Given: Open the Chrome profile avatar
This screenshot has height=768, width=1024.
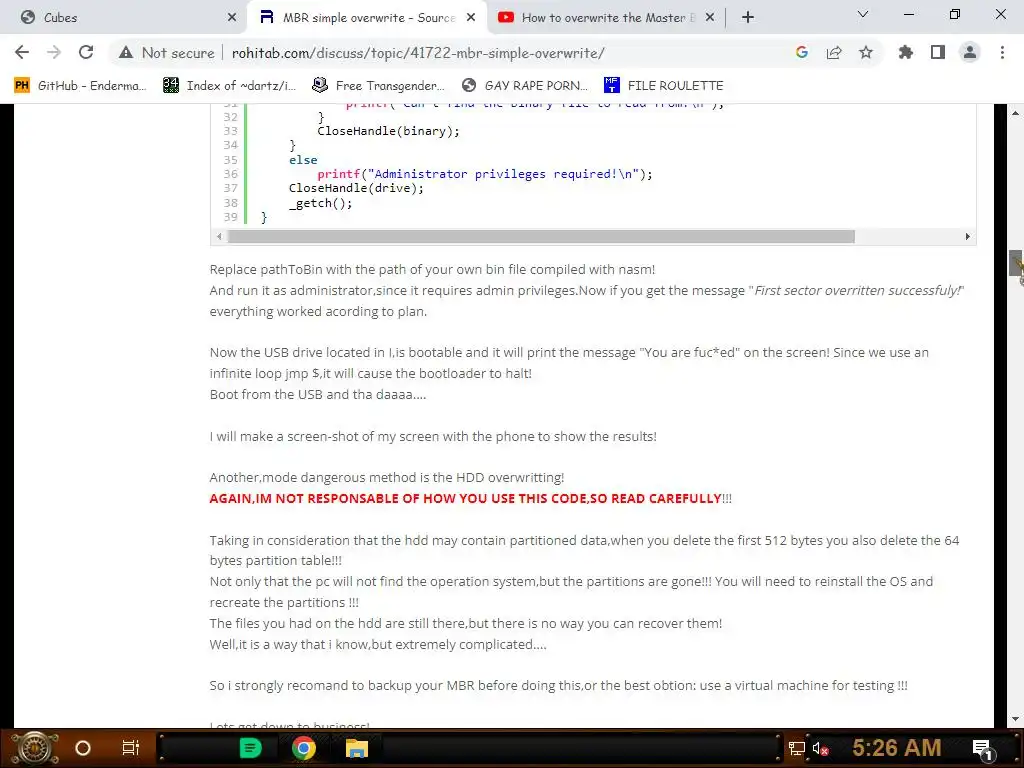Looking at the screenshot, I should (x=970, y=52).
